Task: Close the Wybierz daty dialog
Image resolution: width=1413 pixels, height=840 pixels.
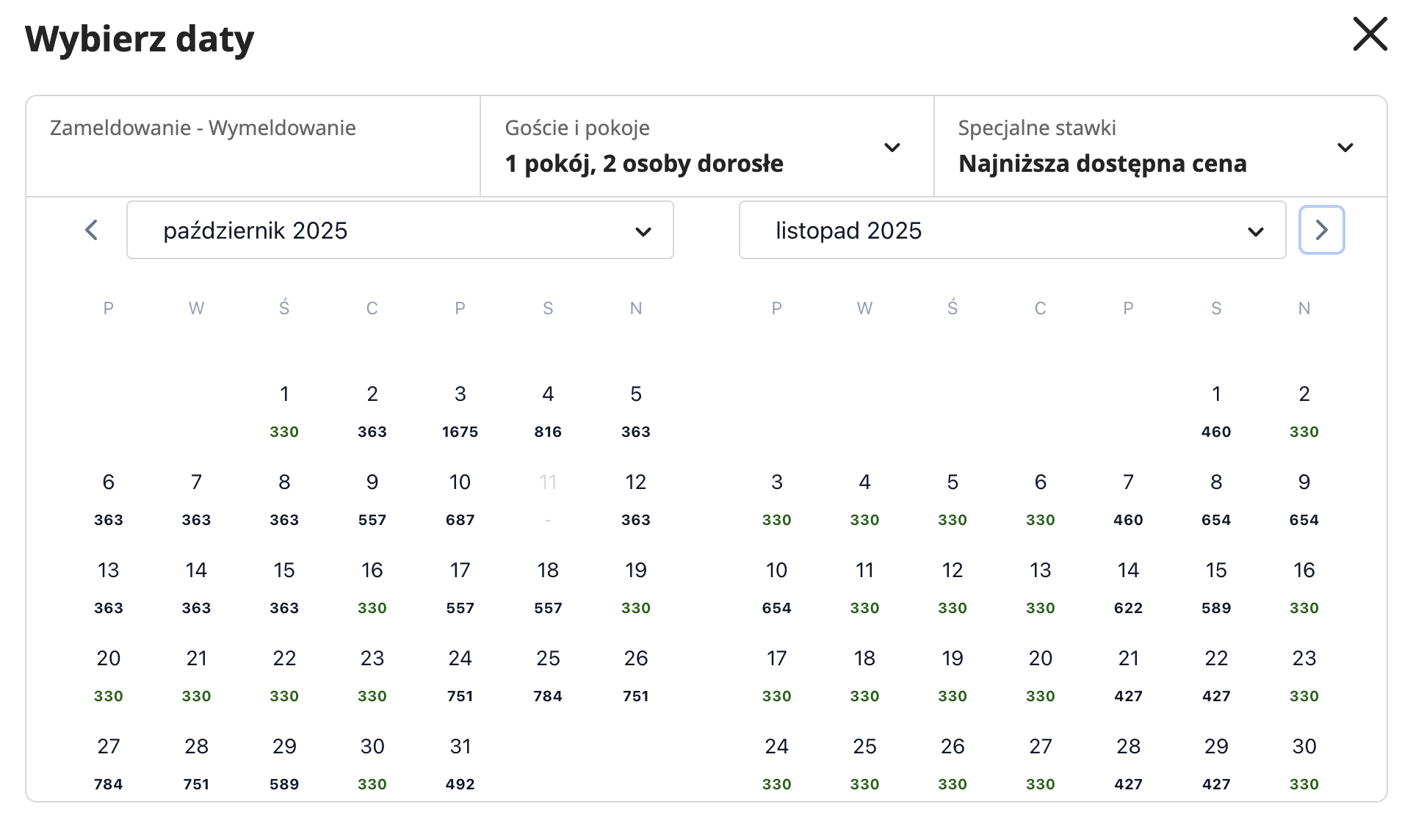Action: (1370, 35)
